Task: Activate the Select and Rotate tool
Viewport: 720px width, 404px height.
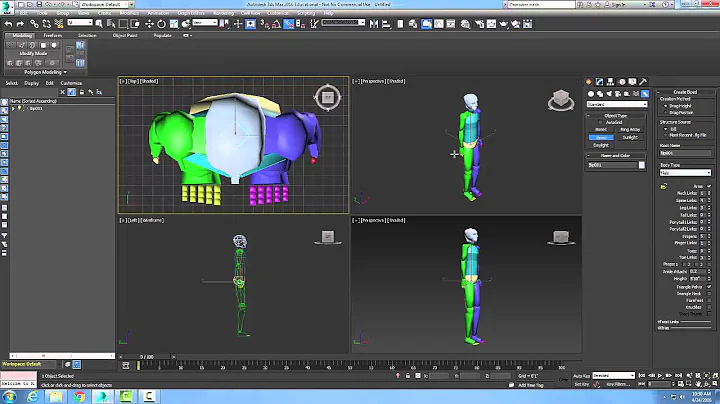Action: (161, 24)
